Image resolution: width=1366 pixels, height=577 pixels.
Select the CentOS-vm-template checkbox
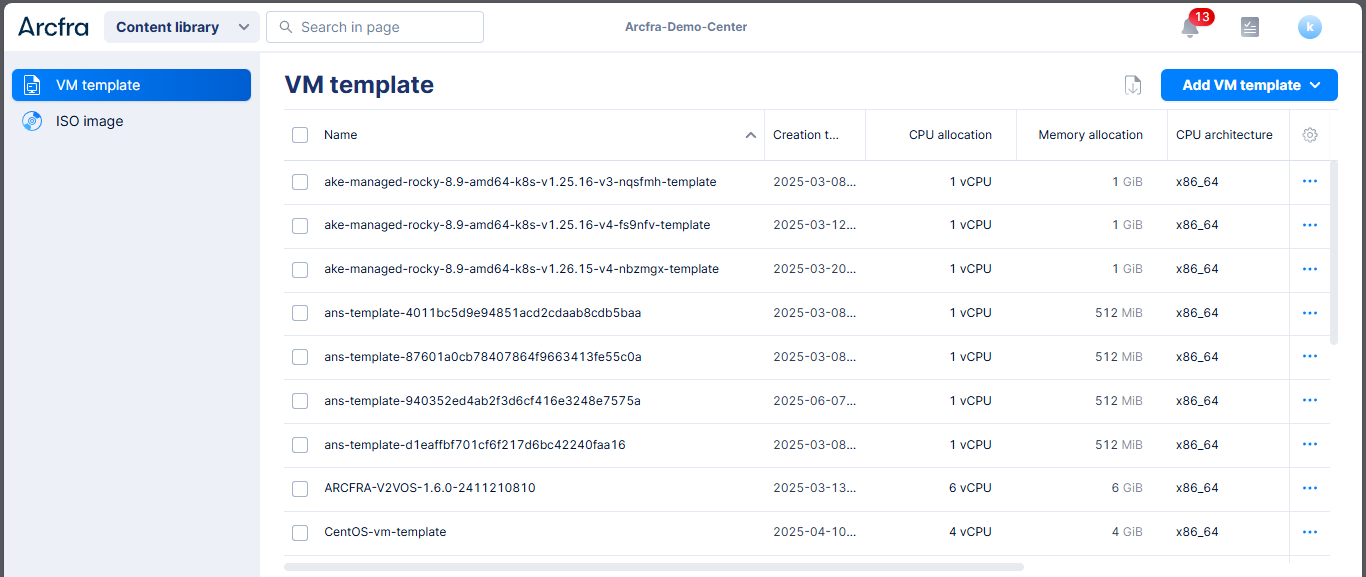click(300, 532)
